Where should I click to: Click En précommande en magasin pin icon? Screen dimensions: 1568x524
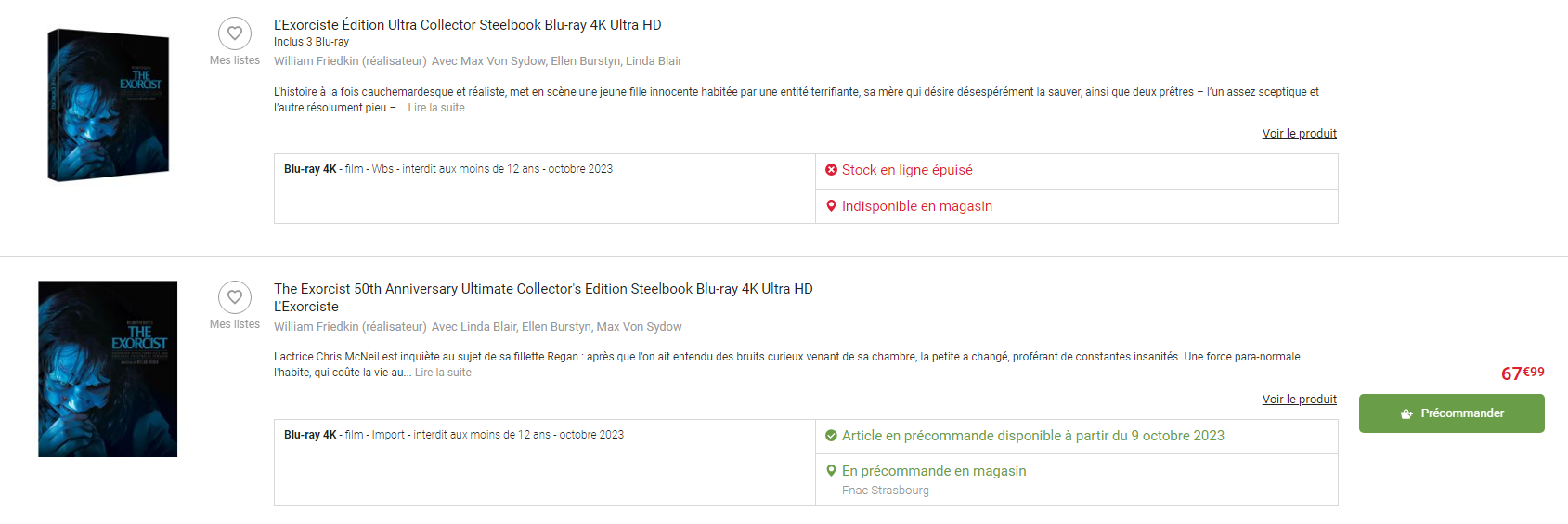(831, 471)
